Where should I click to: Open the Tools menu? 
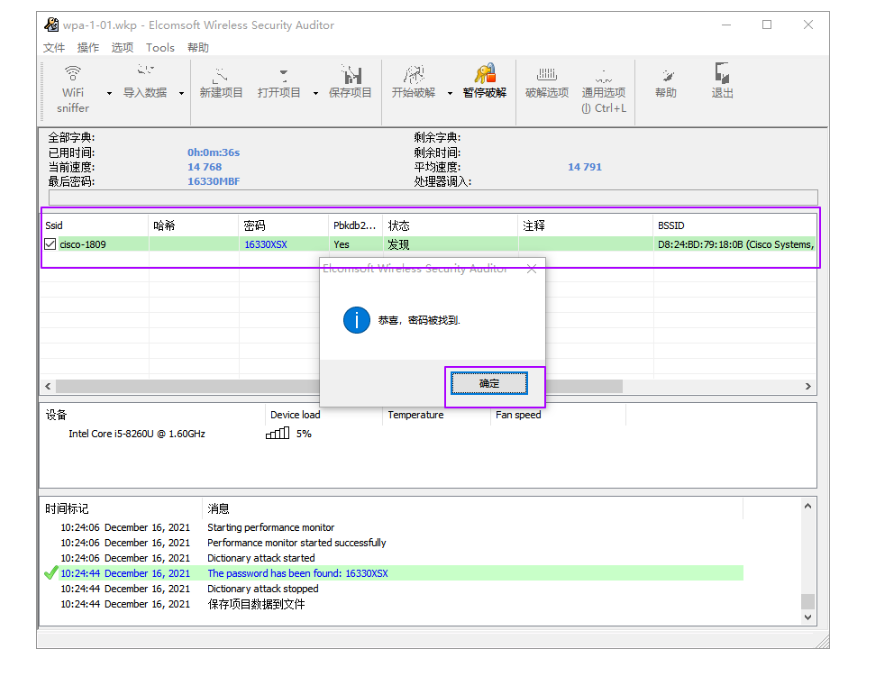point(160,48)
